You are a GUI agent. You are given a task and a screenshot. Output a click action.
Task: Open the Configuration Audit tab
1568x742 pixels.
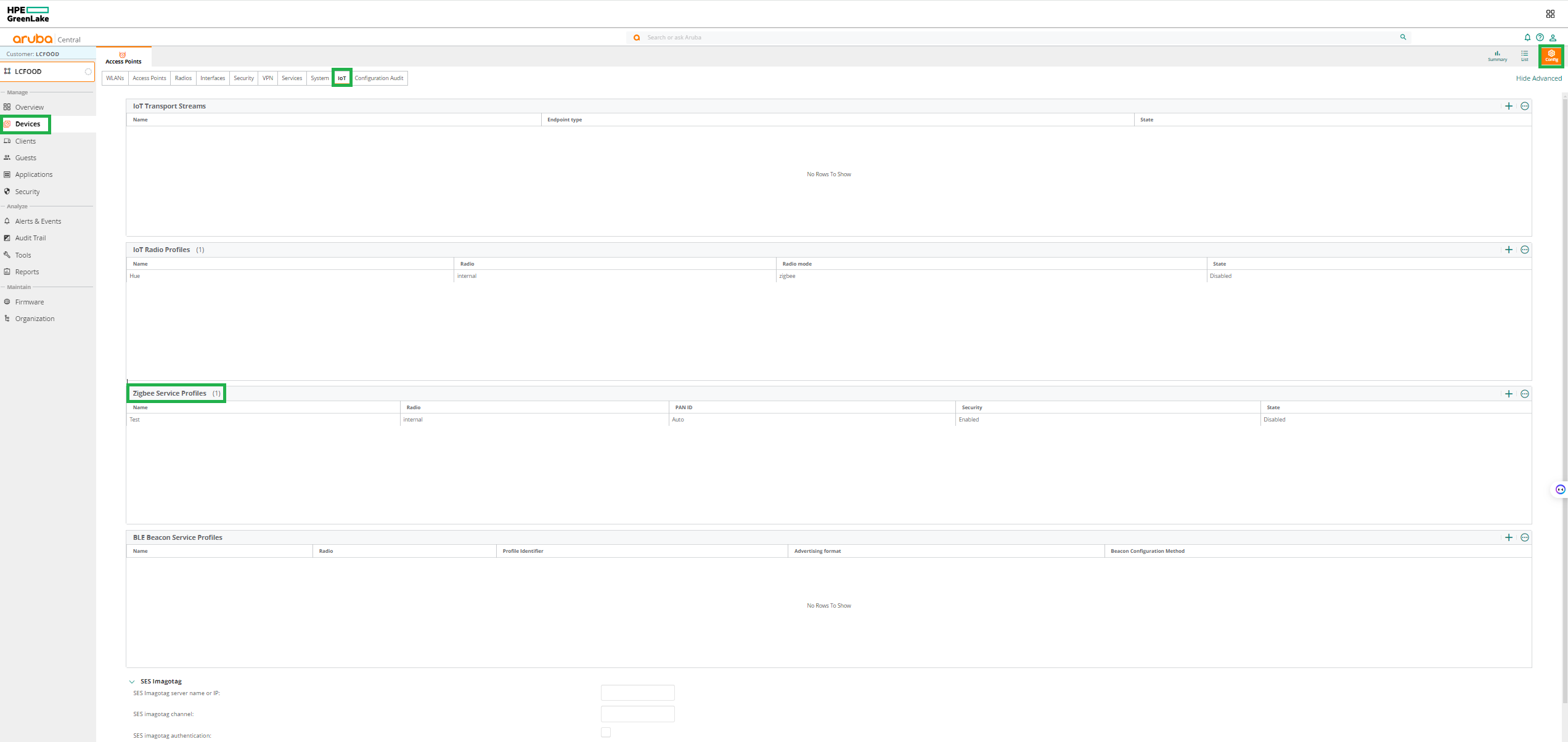pos(378,78)
